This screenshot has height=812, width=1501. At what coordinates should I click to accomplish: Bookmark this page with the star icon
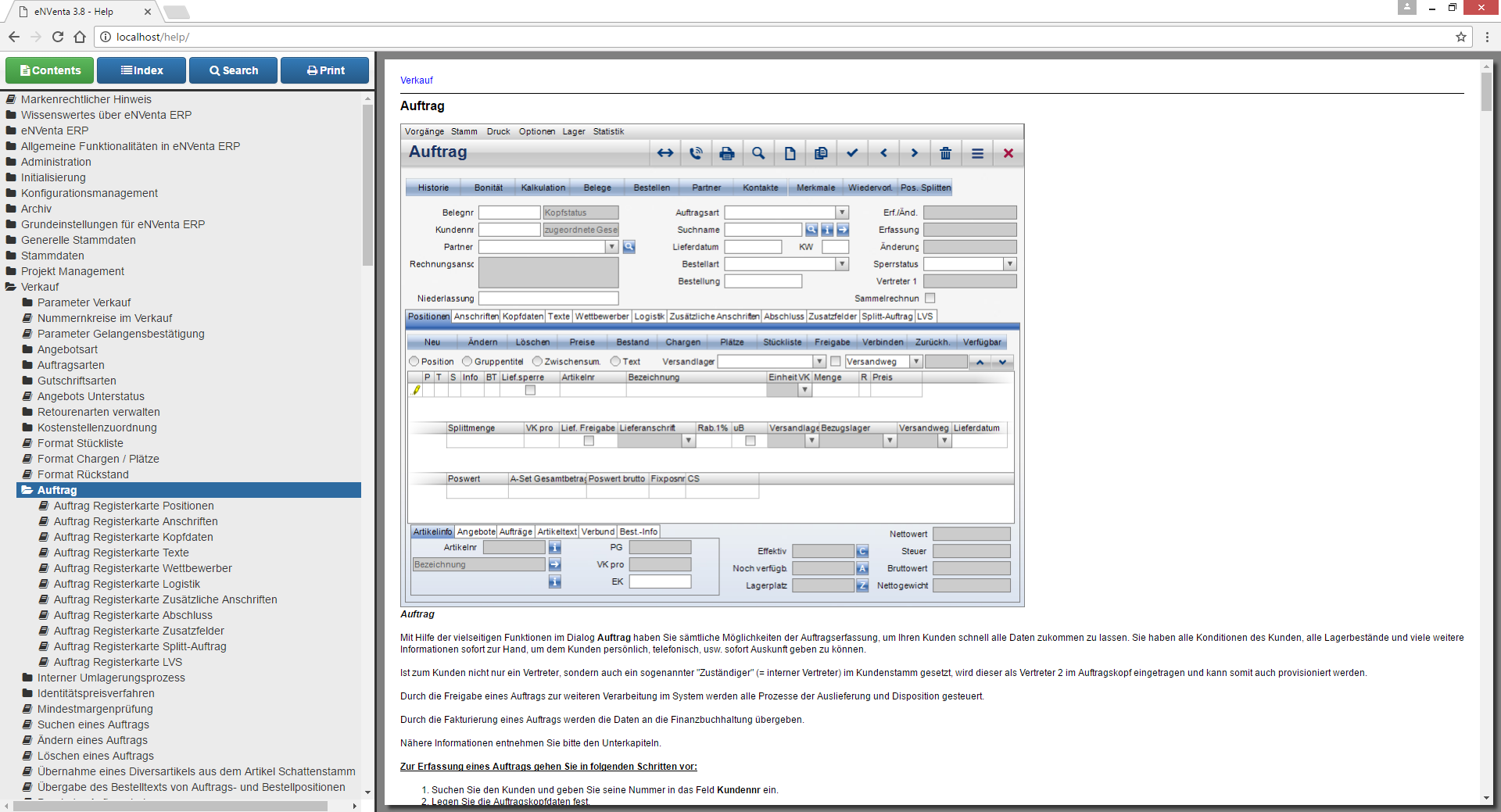1460,37
